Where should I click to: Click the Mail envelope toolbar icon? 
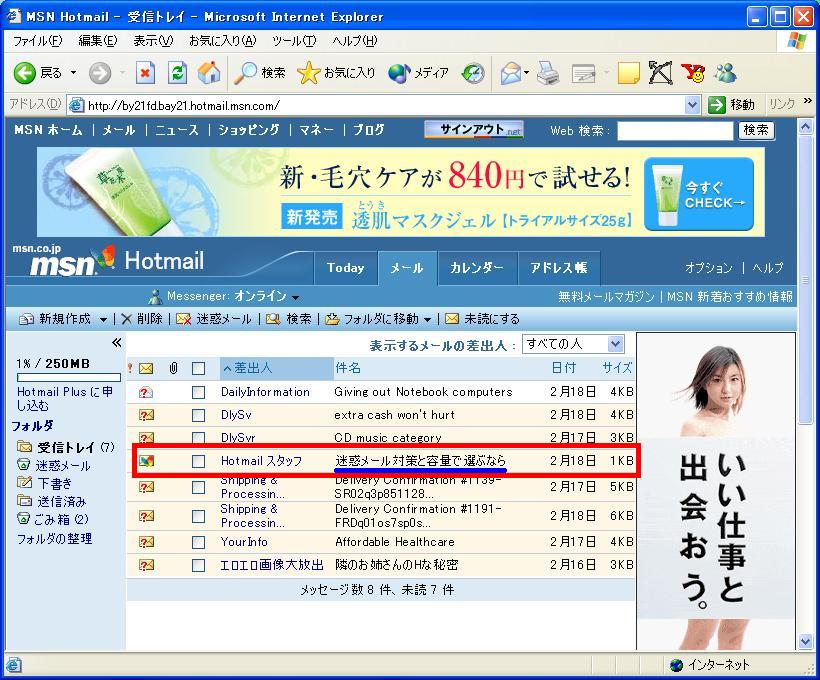point(511,73)
